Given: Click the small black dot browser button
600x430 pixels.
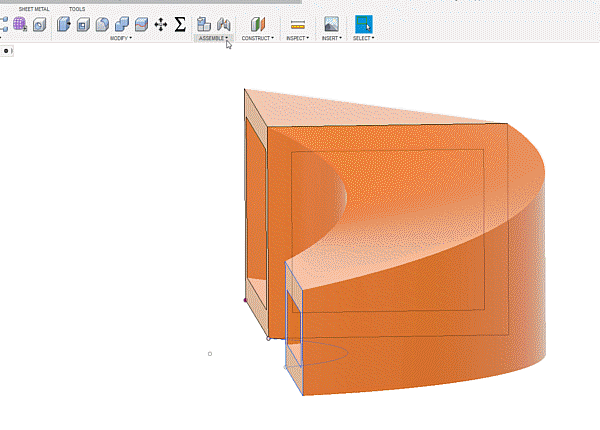Looking at the screenshot, I should tap(6, 51).
